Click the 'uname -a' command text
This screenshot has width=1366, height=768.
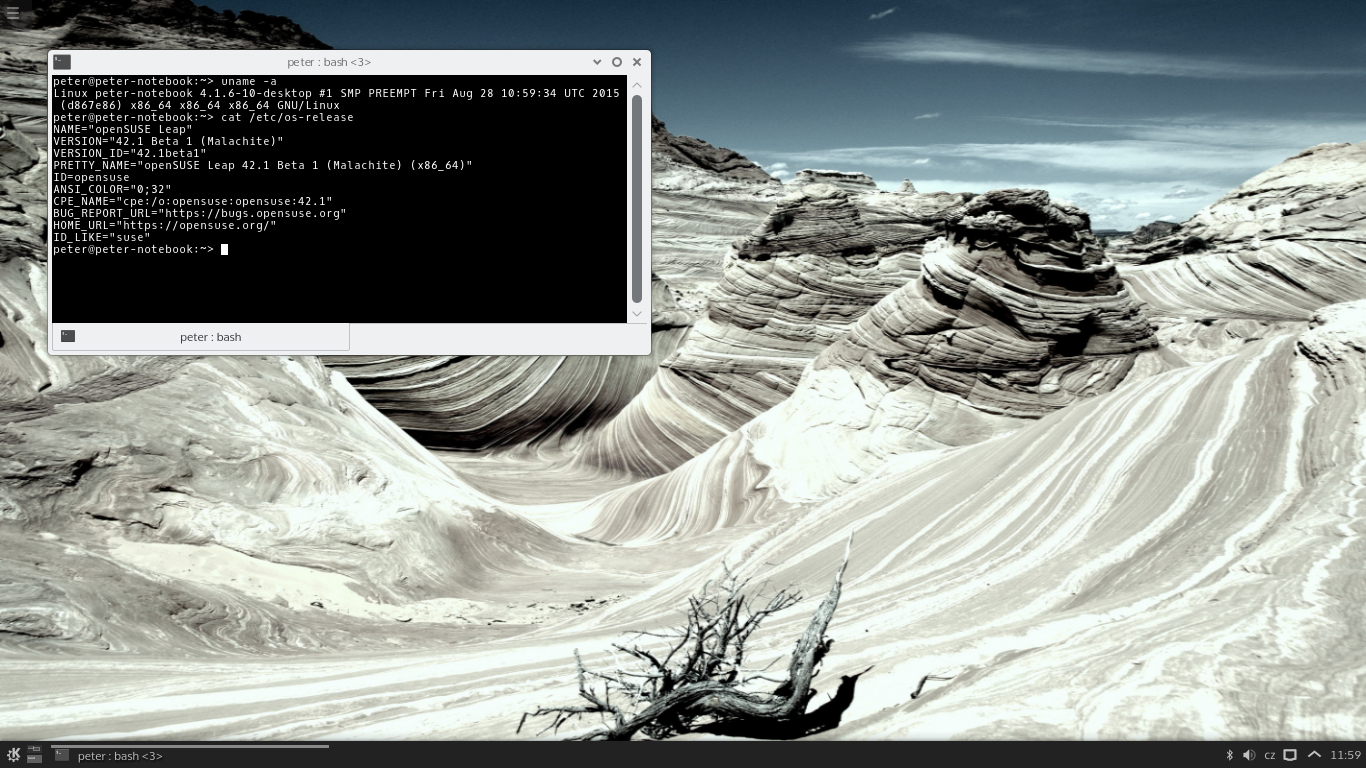[249, 81]
